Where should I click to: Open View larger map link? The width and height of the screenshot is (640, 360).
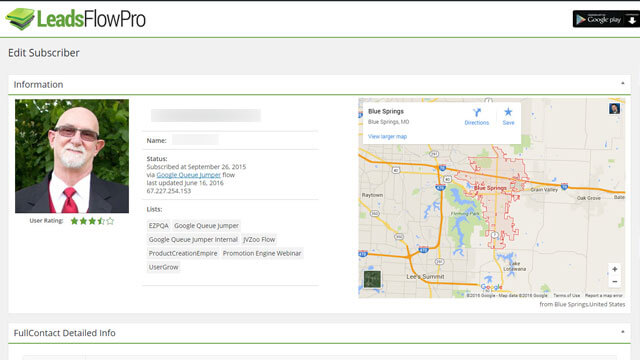coord(387,136)
